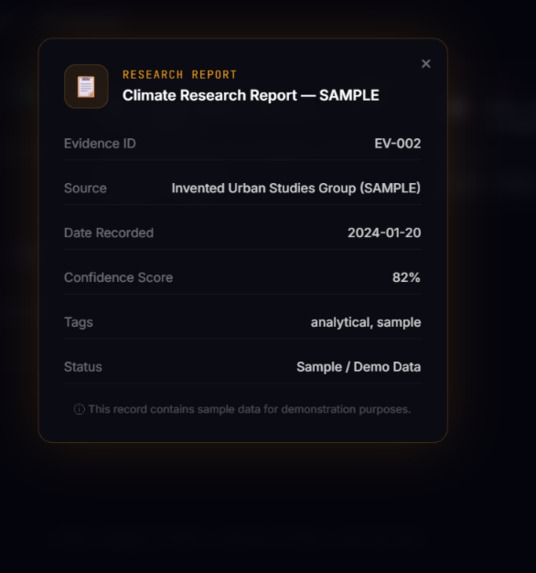The height and width of the screenshot is (573, 536).
Task: Click the EV-002 evidence ID value
Action: (x=398, y=144)
